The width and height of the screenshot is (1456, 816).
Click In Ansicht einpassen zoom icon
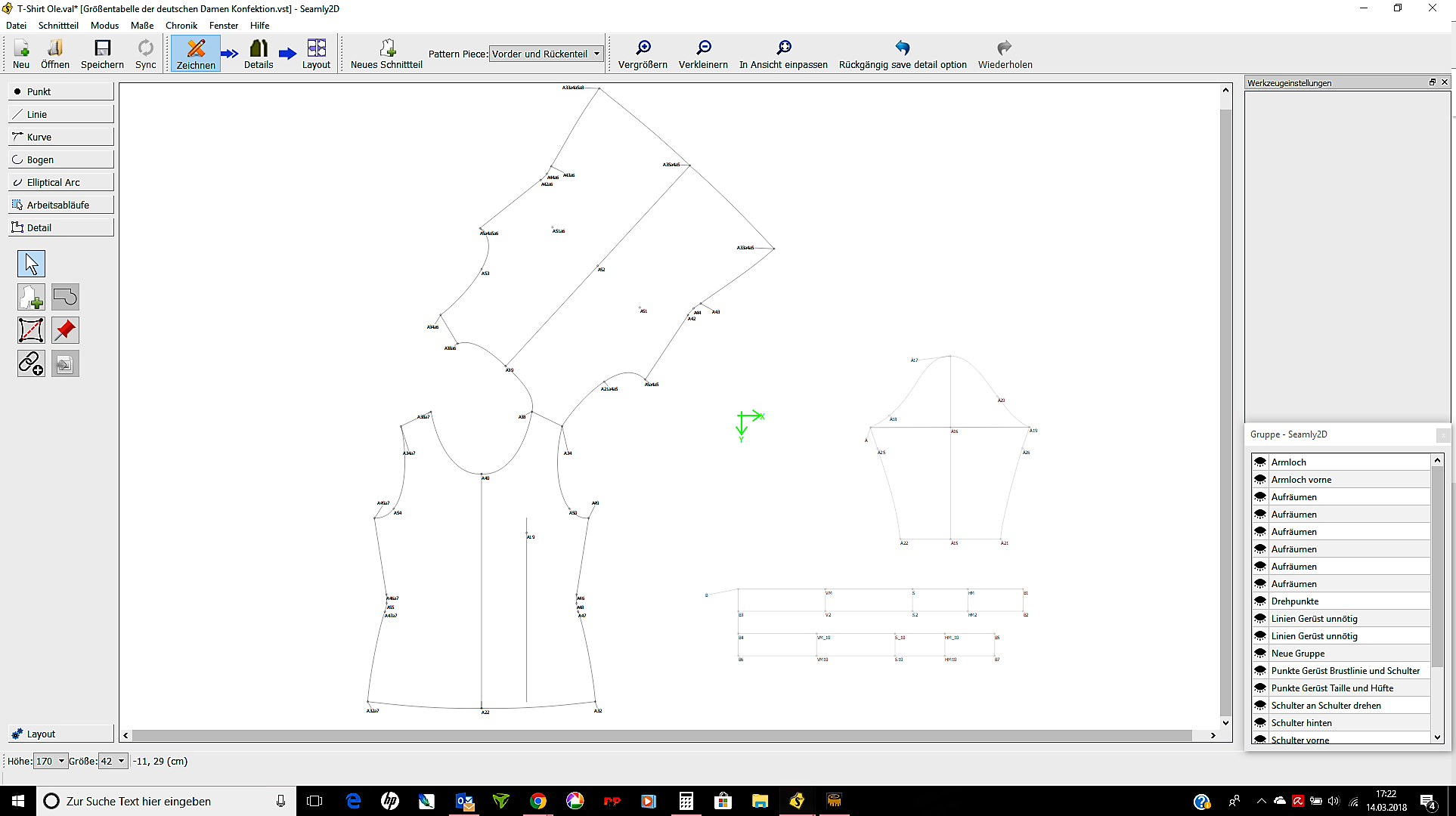783,54
